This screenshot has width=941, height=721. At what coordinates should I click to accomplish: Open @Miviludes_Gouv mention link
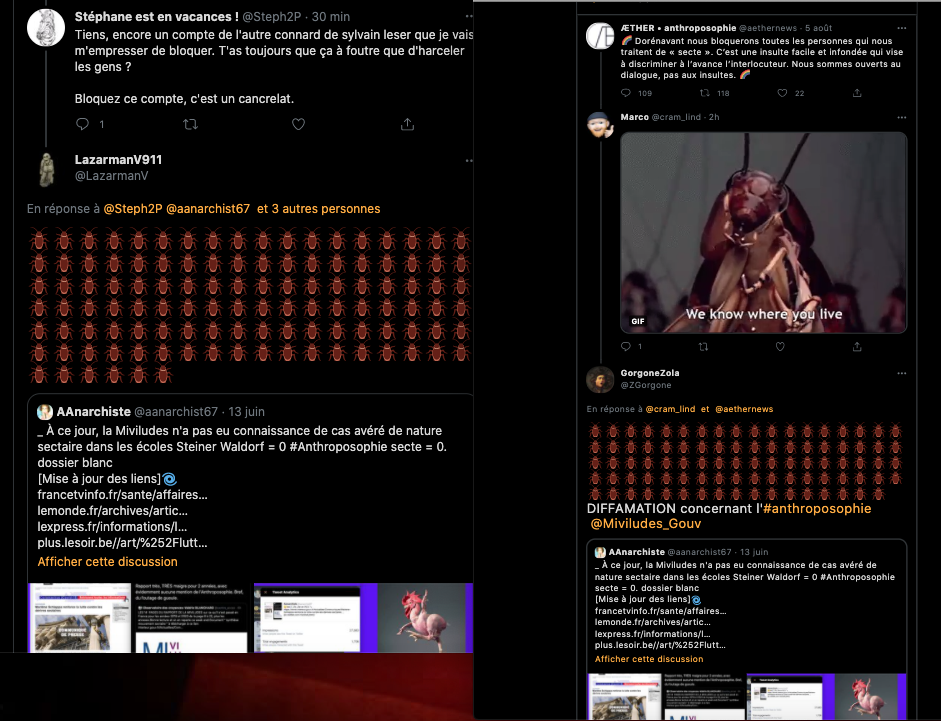pos(646,523)
